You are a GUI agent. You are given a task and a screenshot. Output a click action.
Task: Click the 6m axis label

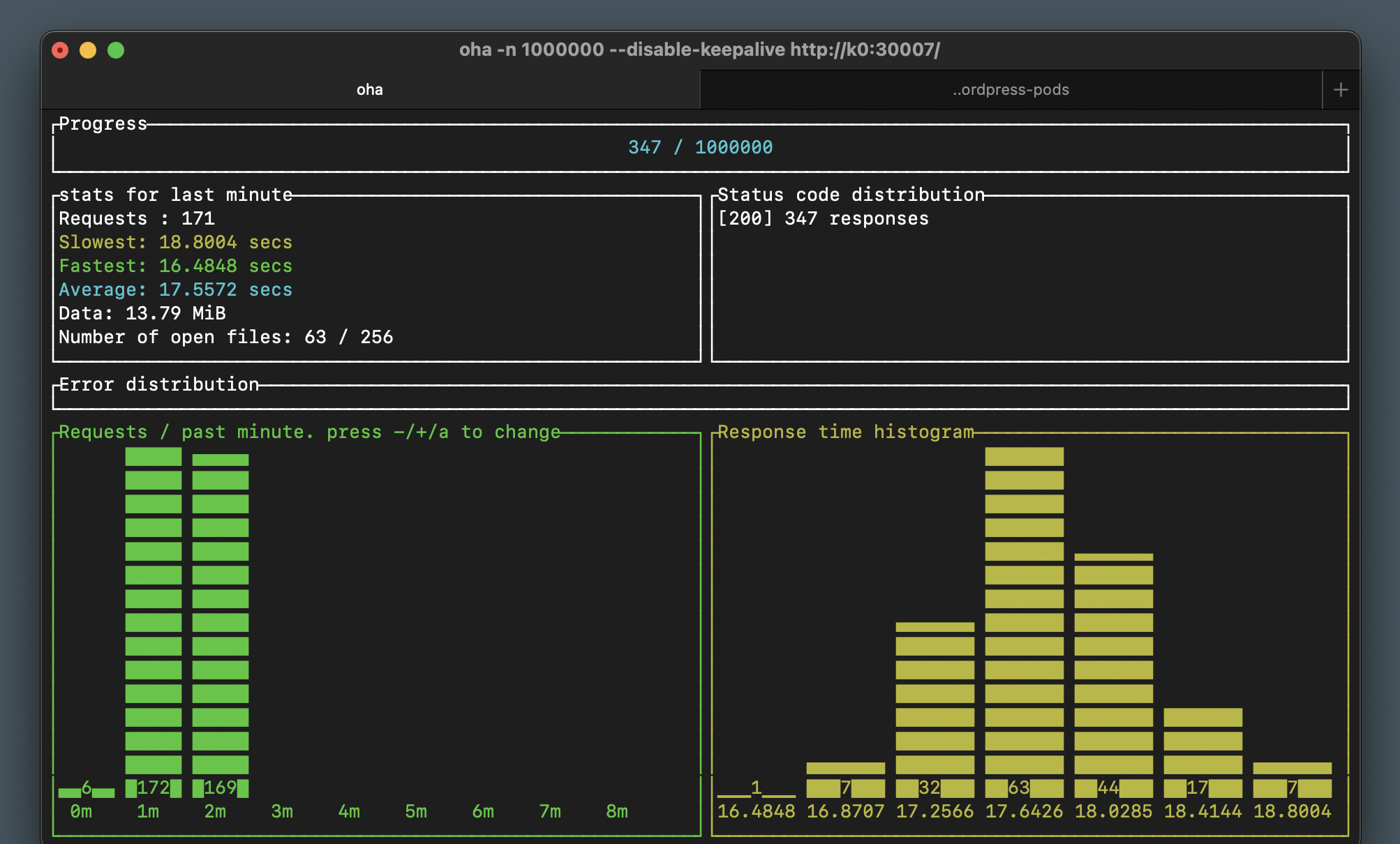pyautogui.click(x=483, y=811)
